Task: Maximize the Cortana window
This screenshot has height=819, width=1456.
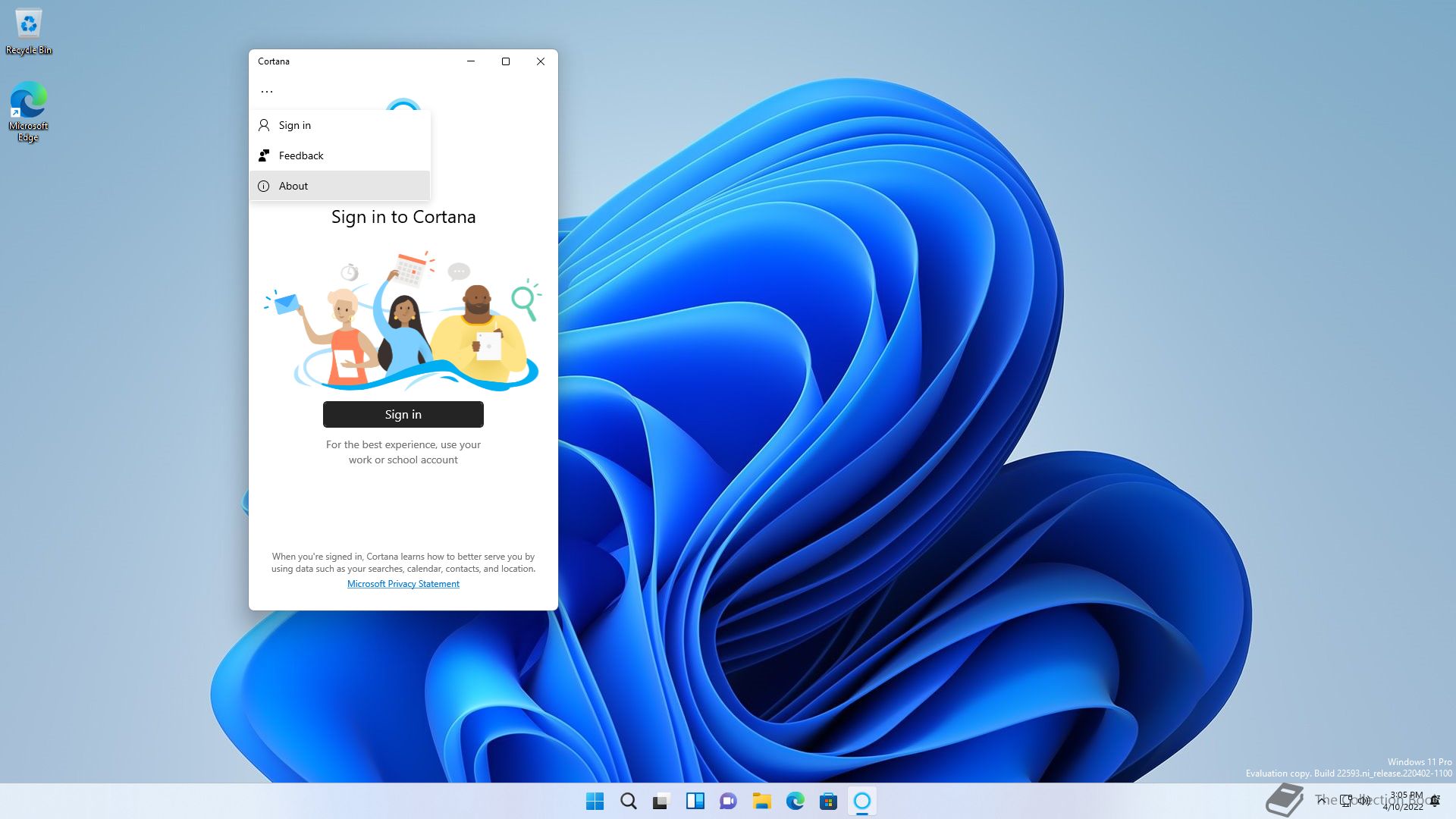Action: coord(506,61)
